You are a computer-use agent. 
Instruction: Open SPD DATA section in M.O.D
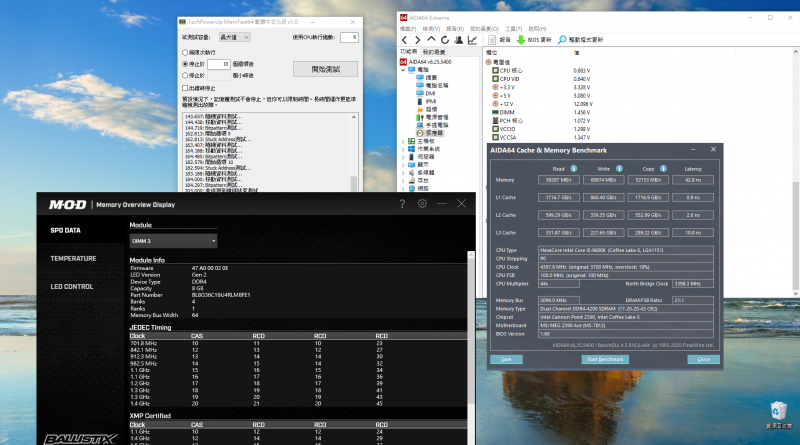(65, 230)
